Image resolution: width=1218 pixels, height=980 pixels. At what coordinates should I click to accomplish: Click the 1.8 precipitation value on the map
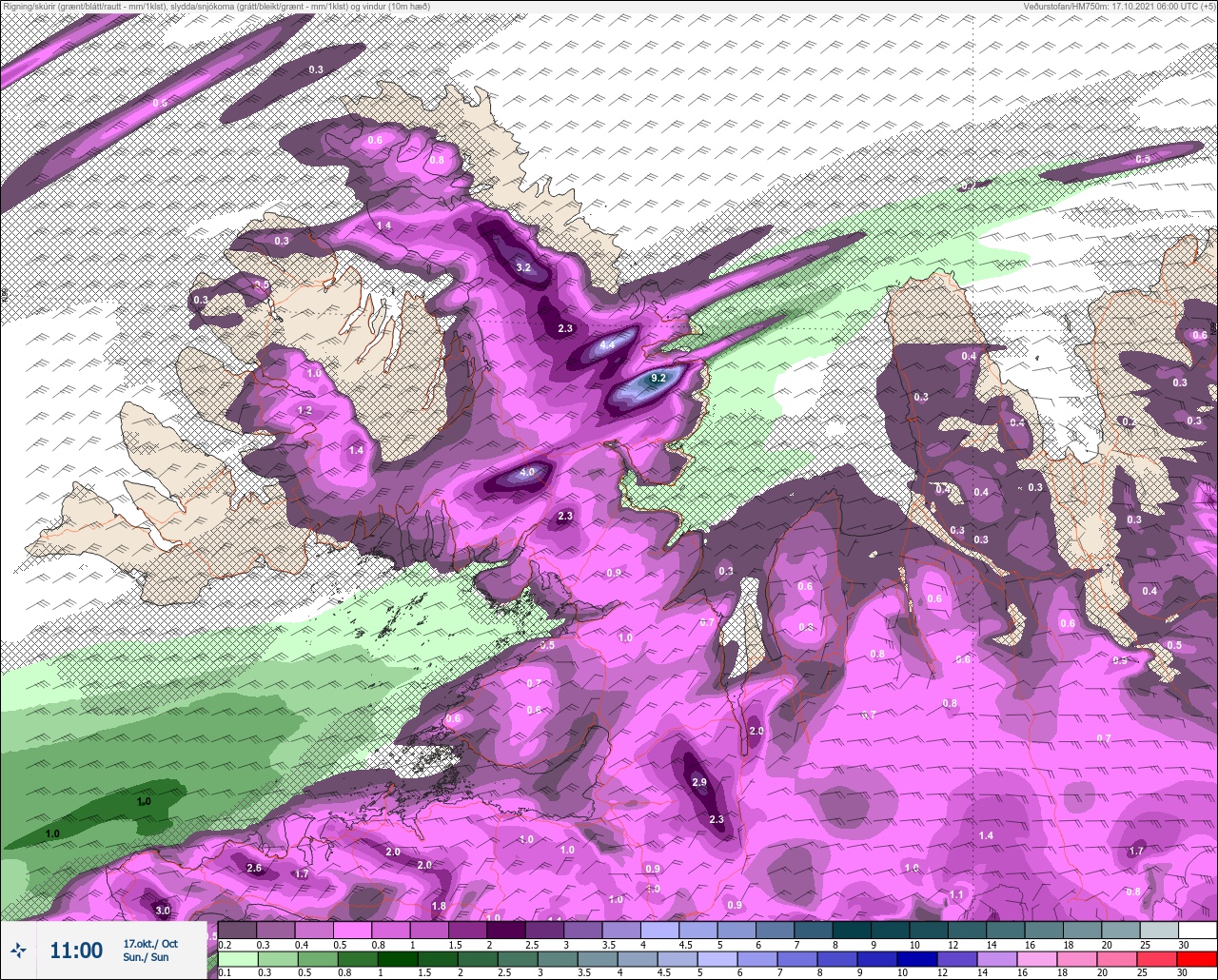click(439, 906)
